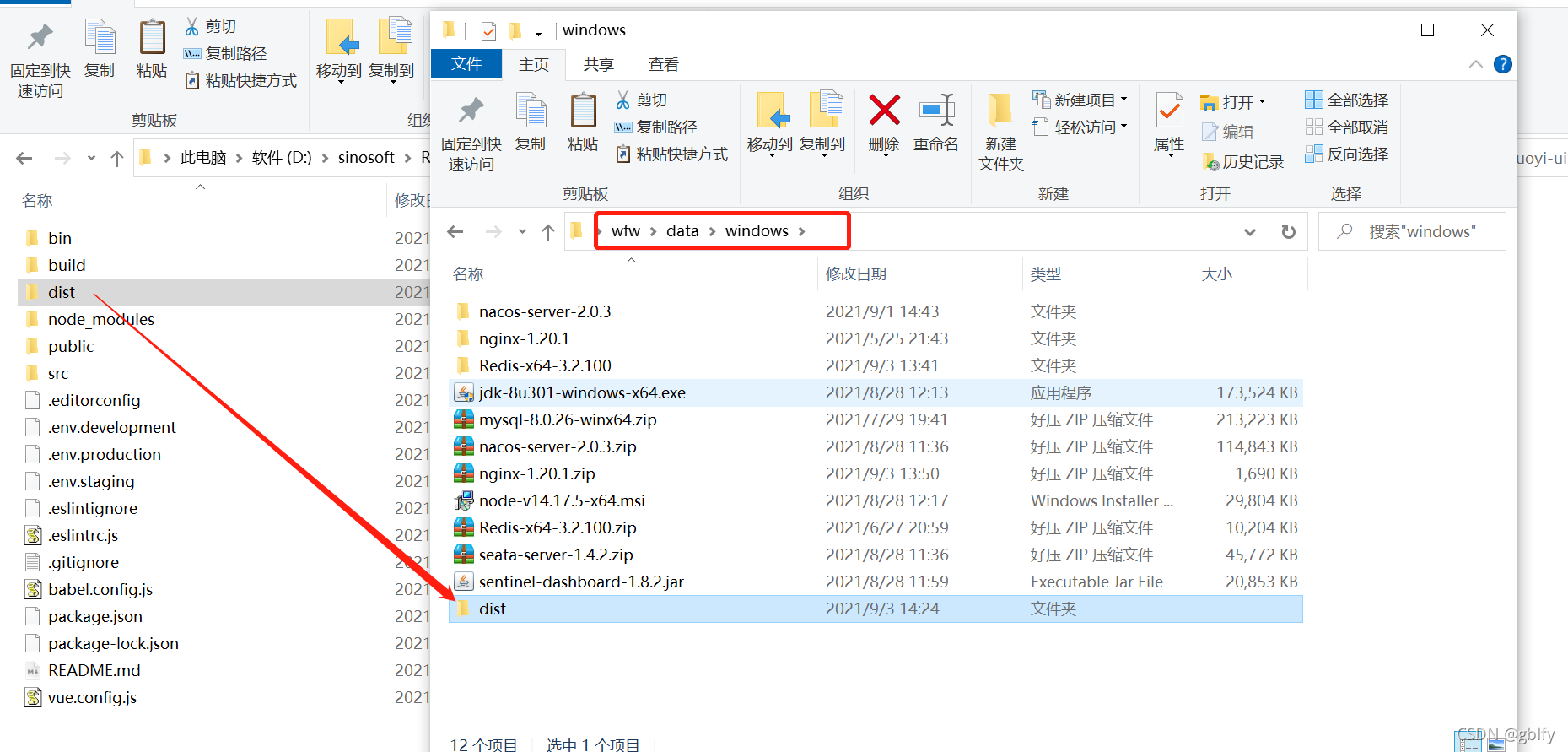Sort by the Type (类型) column header
The image size is (1568, 752).
pos(1046,274)
